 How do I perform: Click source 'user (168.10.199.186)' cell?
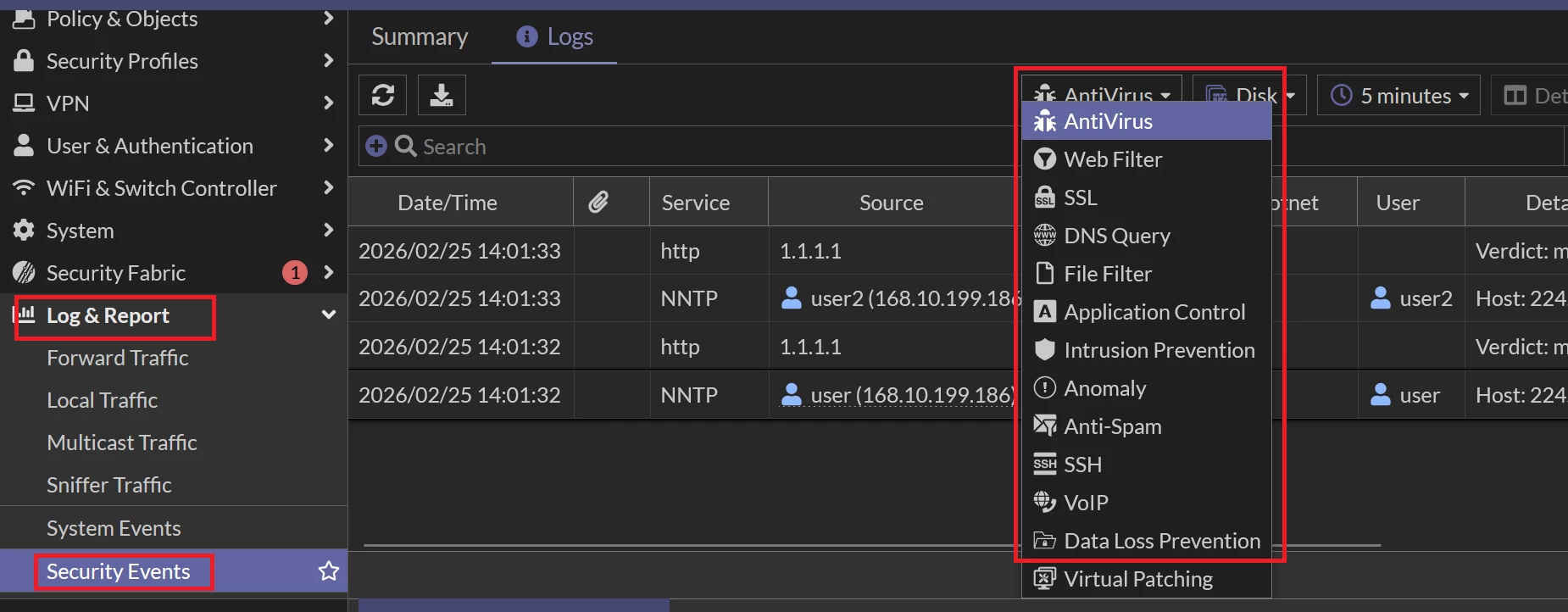898,395
